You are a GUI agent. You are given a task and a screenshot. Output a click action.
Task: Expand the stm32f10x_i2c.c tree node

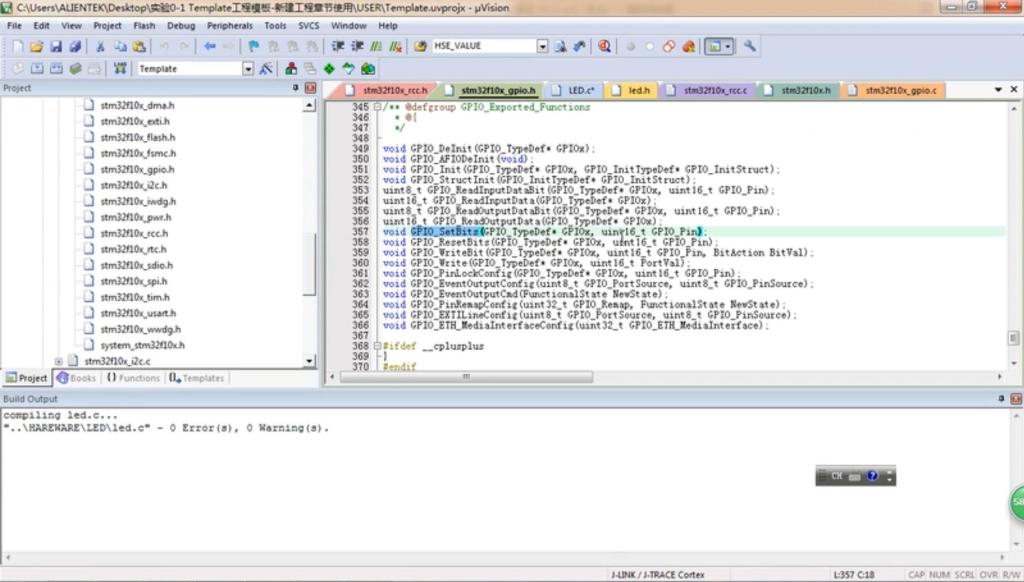(x=59, y=361)
